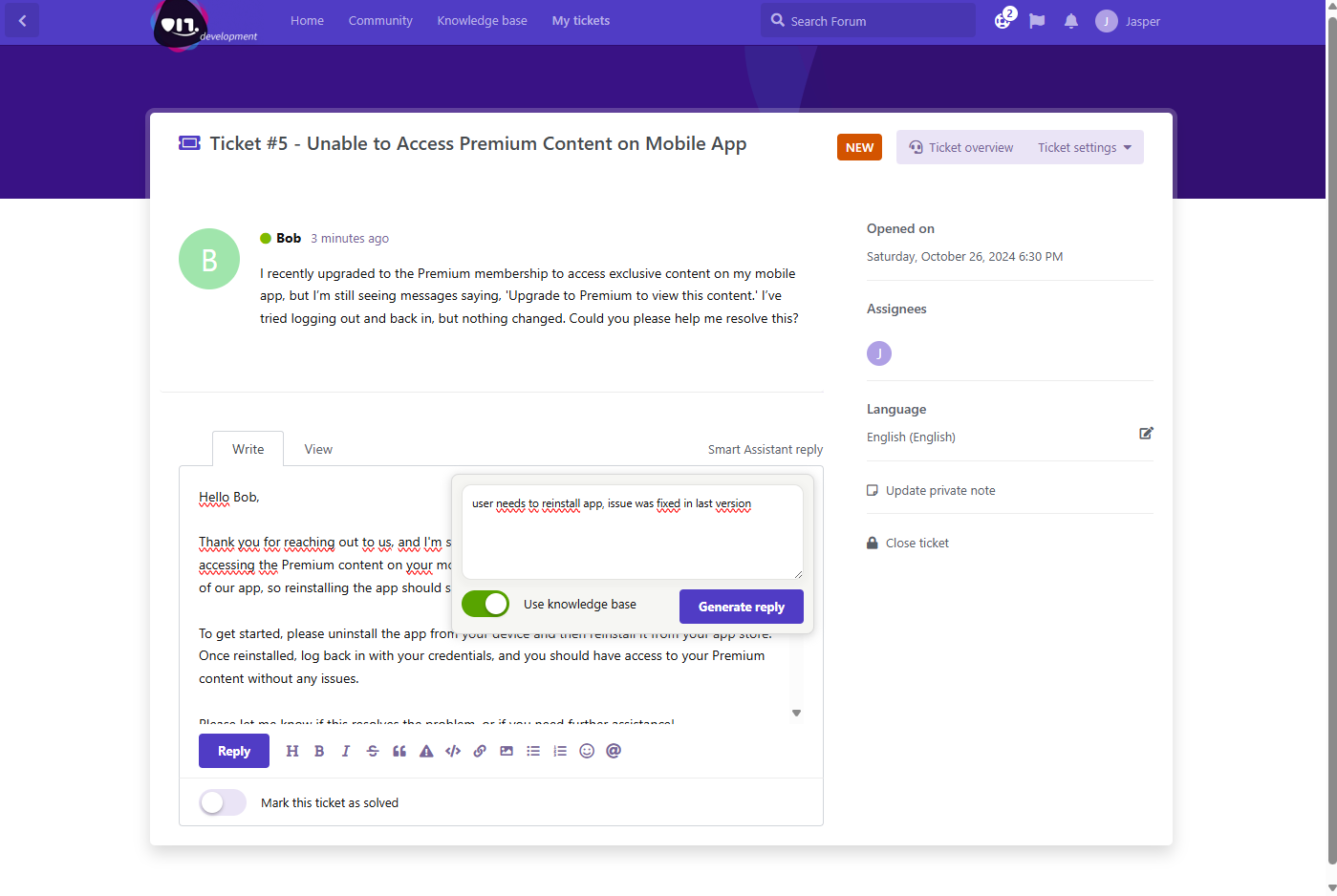Viewport: 1337px width, 896px height.
Task: Click the Ticket overview button
Action: click(961, 147)
